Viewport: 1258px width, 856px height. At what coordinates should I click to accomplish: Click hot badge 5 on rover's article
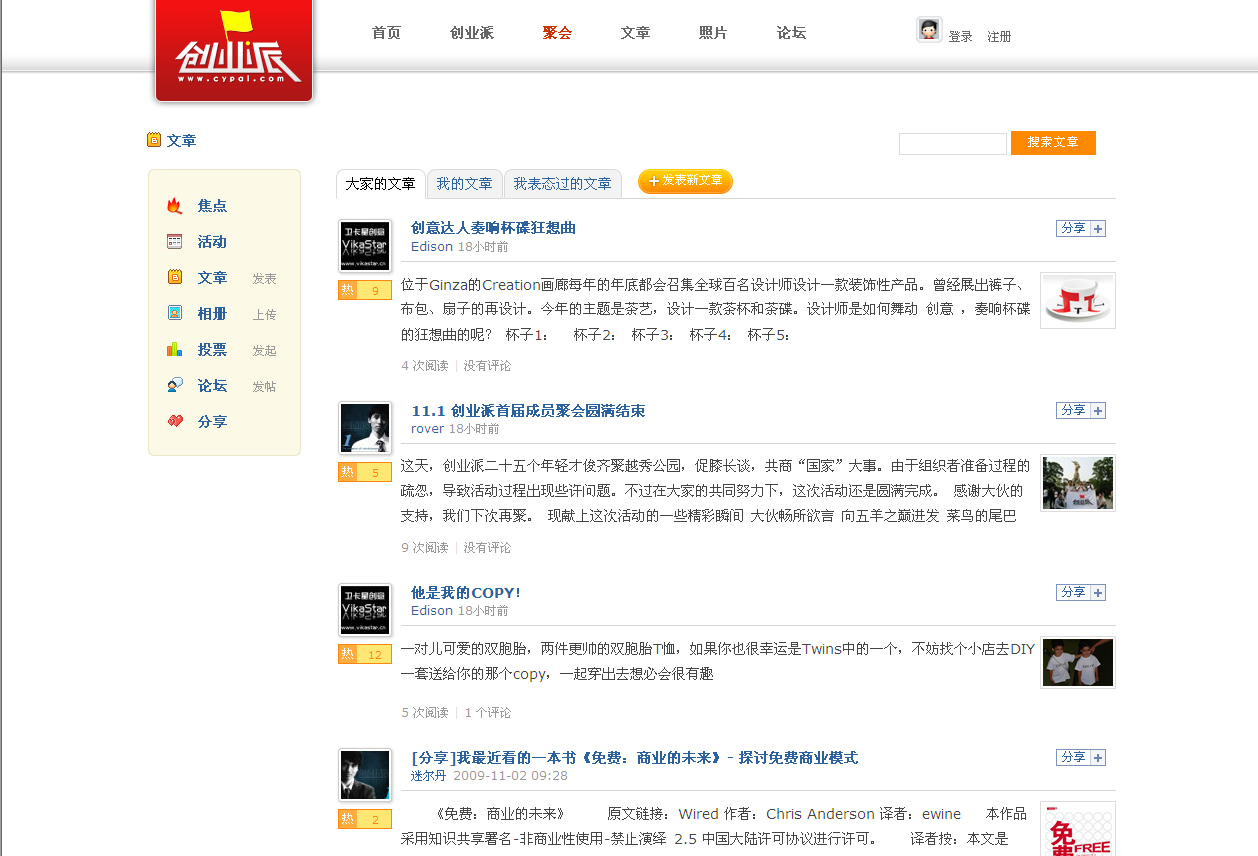coord(365,472)
